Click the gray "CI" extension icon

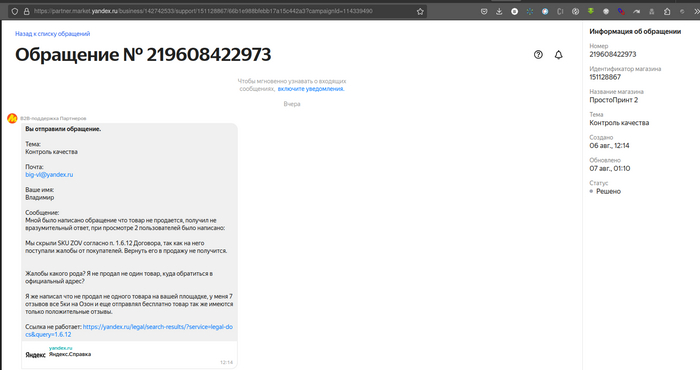(560, 12)
